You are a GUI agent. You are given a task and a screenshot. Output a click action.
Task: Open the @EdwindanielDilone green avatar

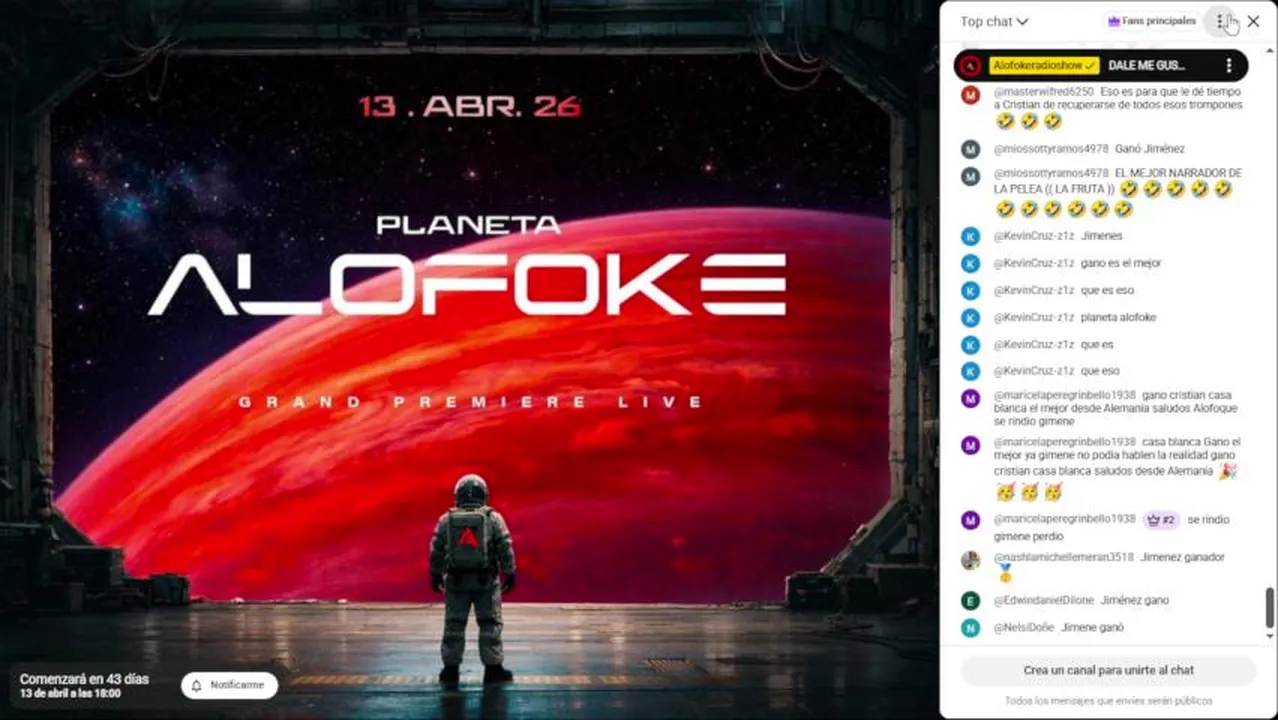point(970,600)
